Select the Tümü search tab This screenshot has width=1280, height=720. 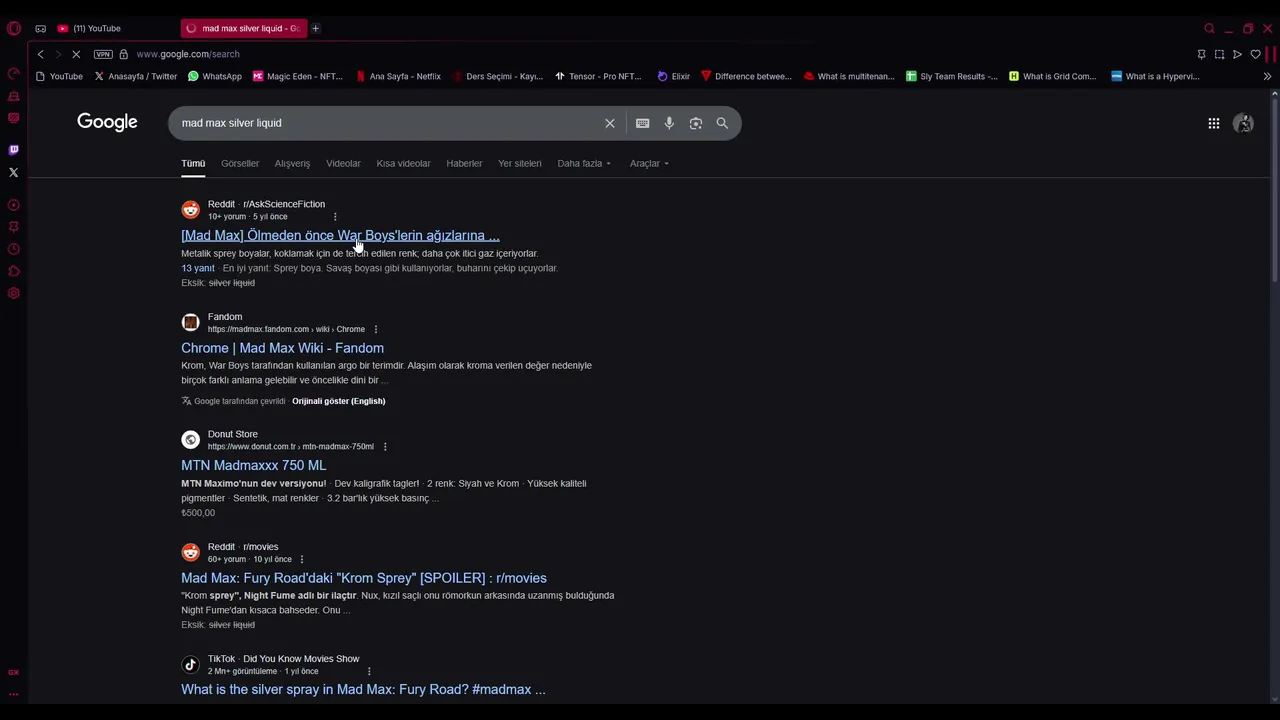193,163
